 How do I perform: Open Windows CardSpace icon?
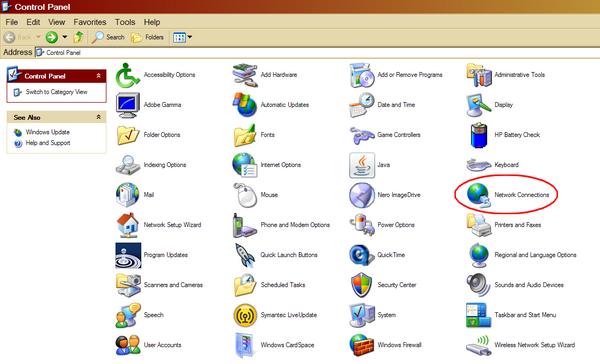point(245,345)
